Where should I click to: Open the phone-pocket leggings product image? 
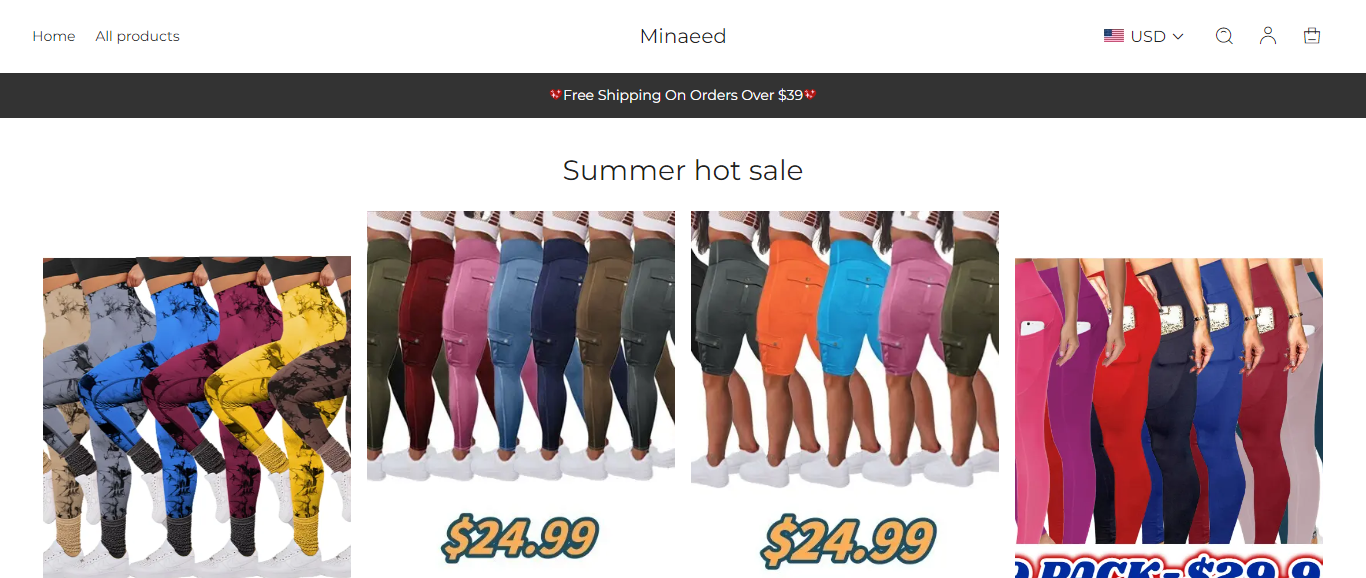[1169, 418]
